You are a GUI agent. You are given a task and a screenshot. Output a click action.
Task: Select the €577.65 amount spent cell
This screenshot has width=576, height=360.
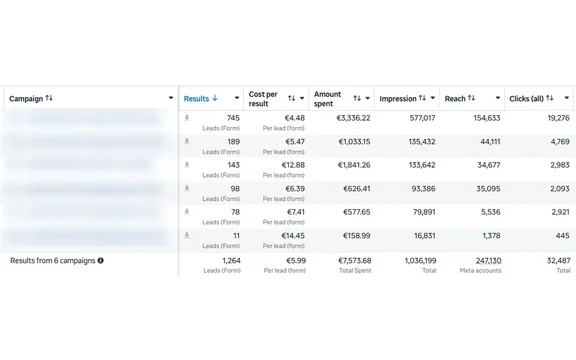point(356,212)
